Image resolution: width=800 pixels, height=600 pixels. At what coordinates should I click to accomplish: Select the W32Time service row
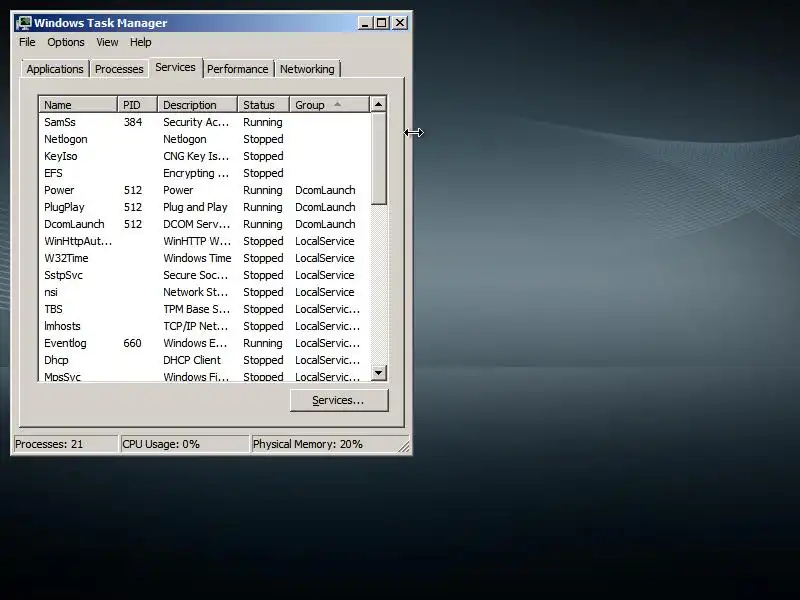pyautogui.click(x=204, y=258)
